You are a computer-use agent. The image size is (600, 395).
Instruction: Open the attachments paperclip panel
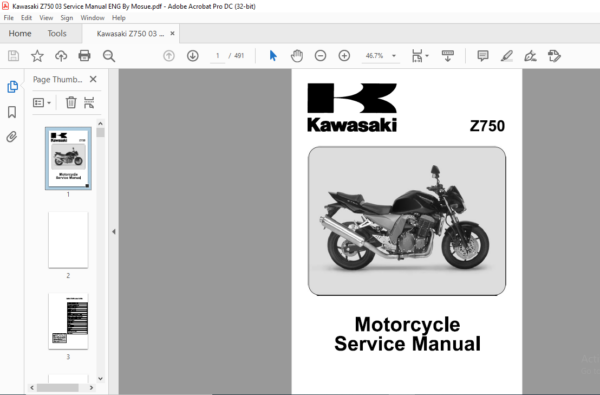tap(12, 137)
